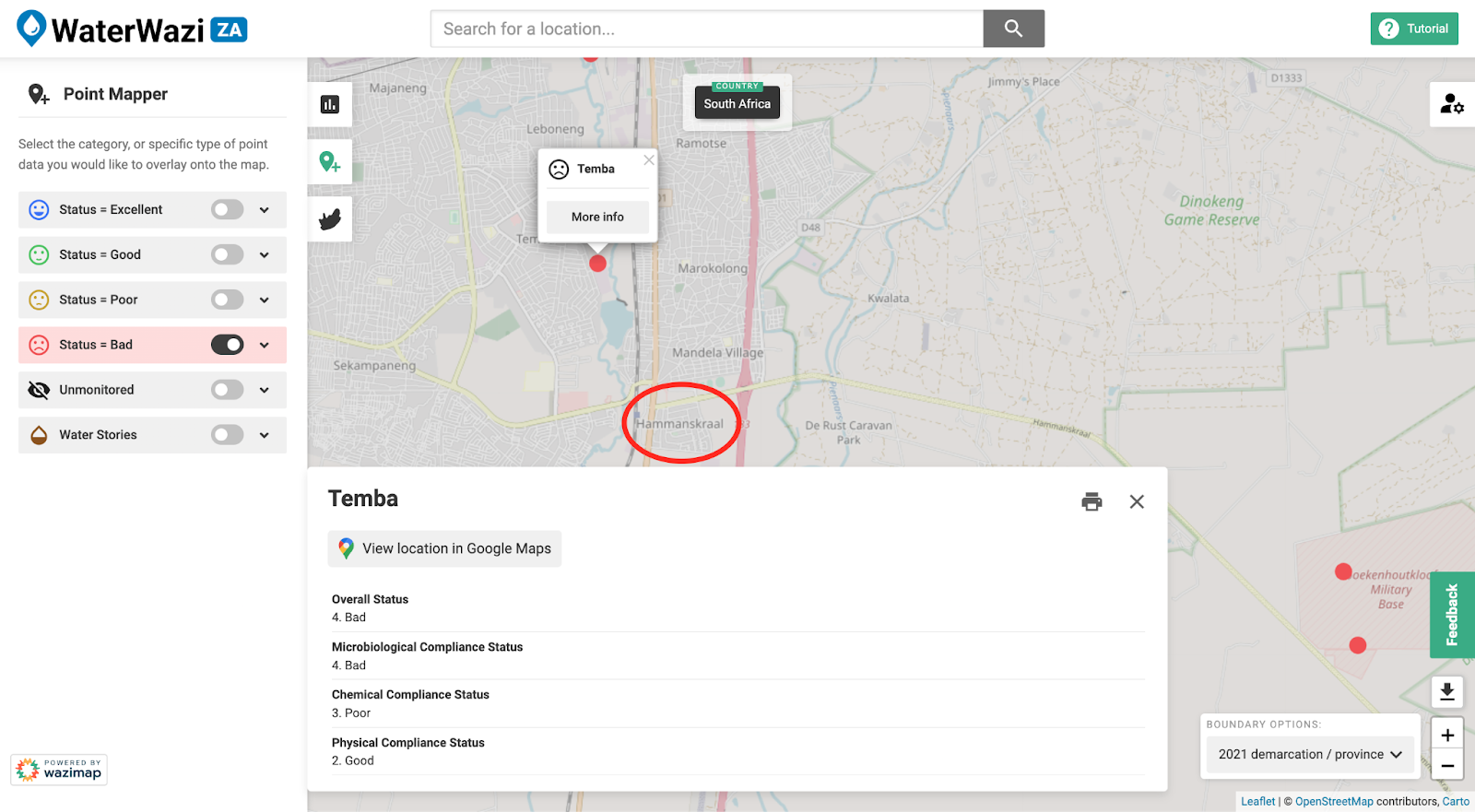Expand the Unmonitored category
Viewport: 1475px width, 812px height.
pos(265,391)
